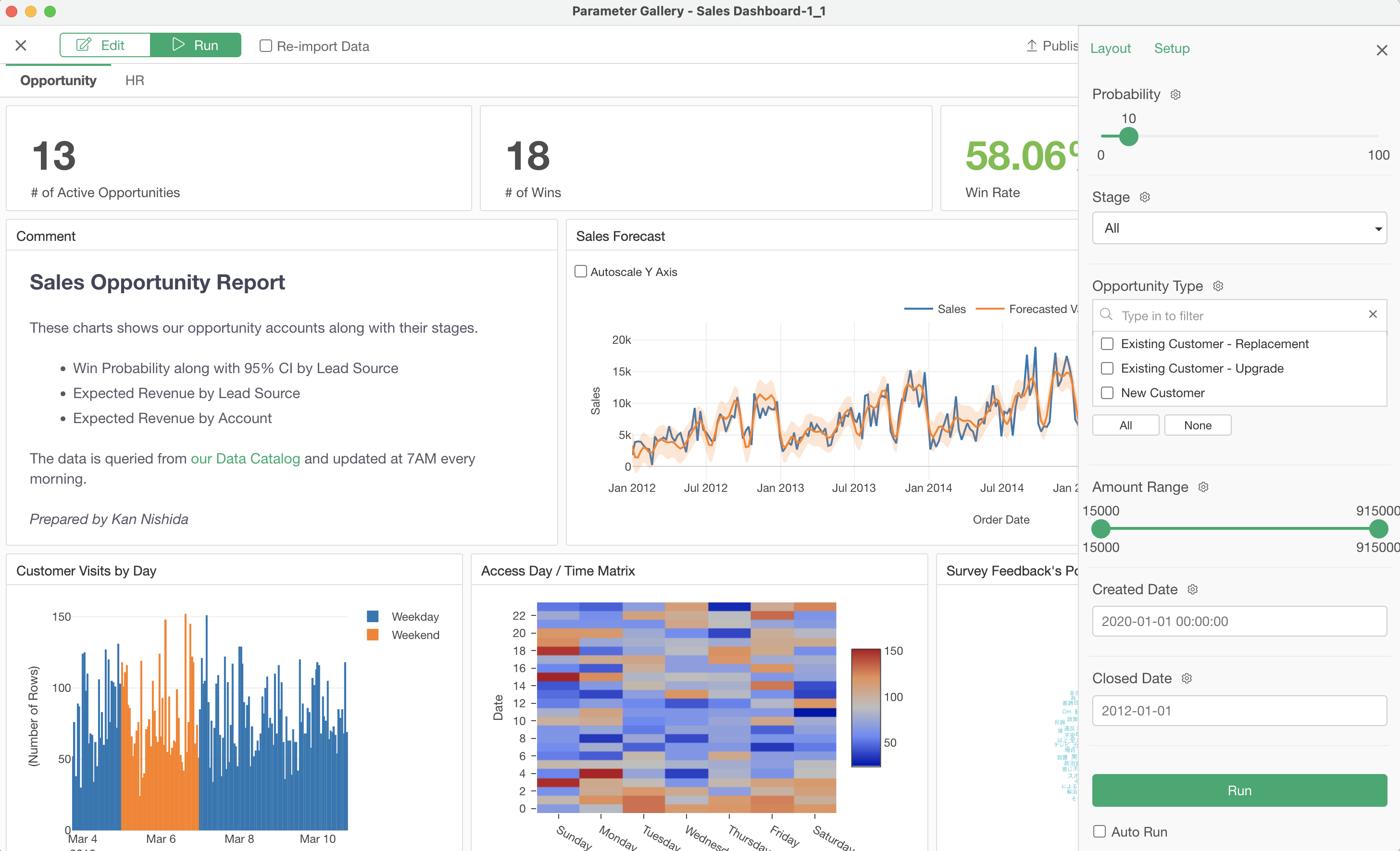Open the 'our Data Catalog' link
1400x851 pixels.
tap(245, 459)
